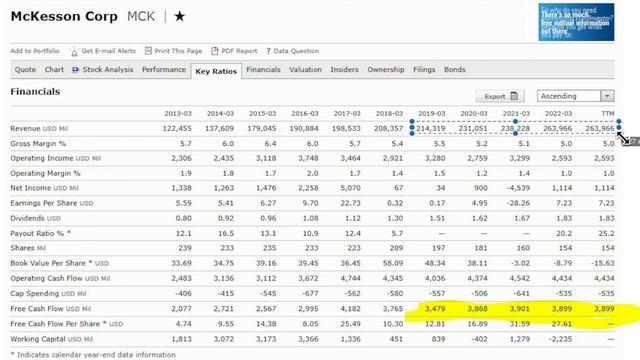Click the 2013-03 revenue value 122,455

[x=177, y=129]
